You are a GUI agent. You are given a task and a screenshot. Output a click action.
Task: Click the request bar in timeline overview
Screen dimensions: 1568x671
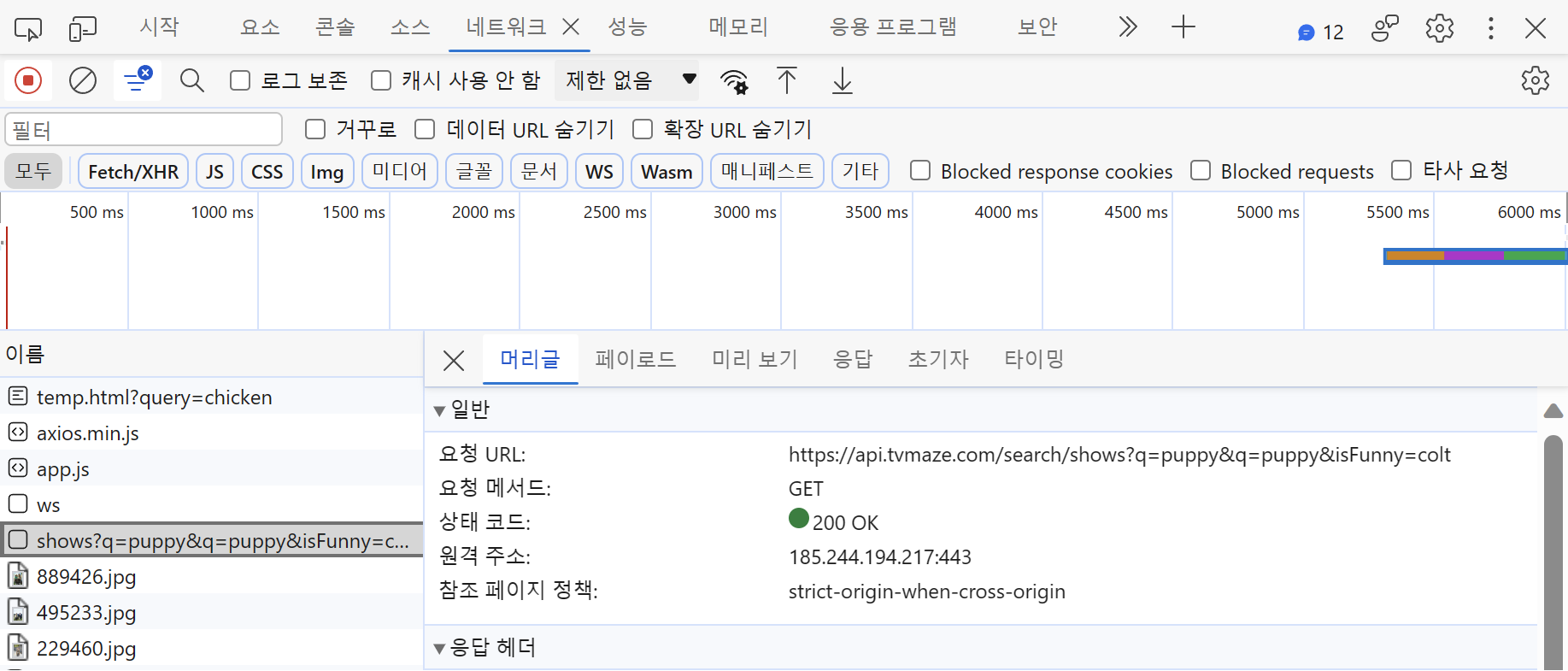(1475, 256)
